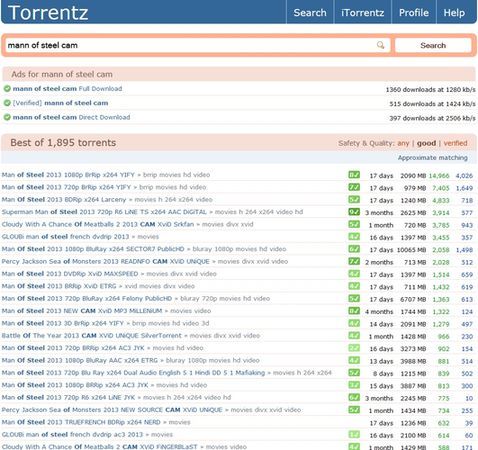Open Man of Steel Dual Audio Mafiaking torrent
The image size is (478, 450).
coord(133,372)
